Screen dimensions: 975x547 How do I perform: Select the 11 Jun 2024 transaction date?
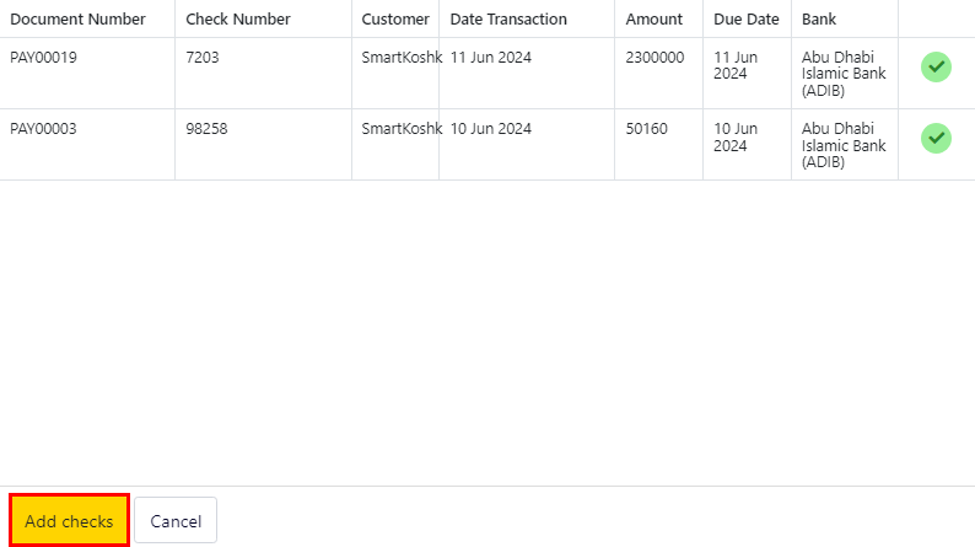[491, 58]
